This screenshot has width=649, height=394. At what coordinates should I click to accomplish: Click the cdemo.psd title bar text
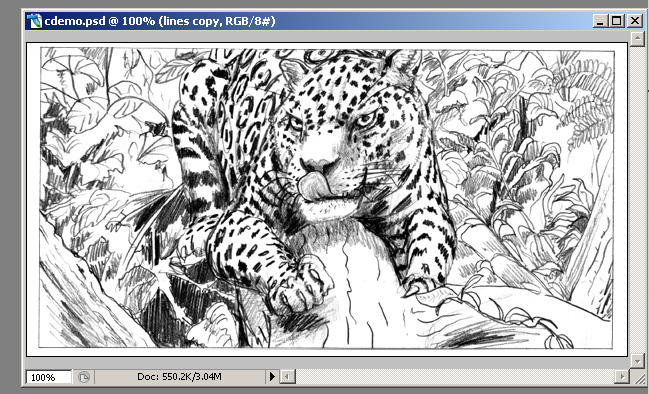coord(160,21)
